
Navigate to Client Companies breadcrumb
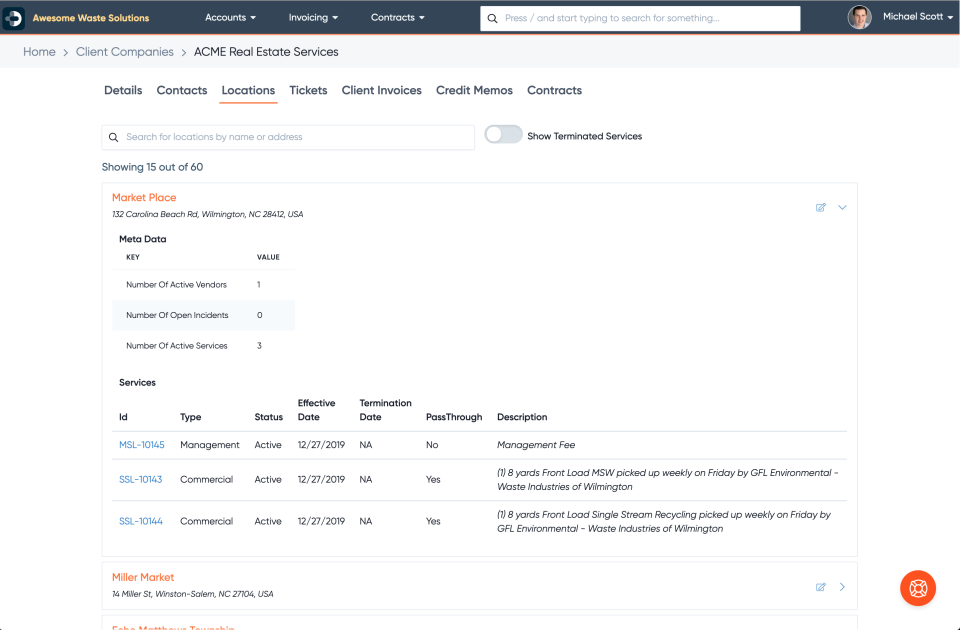click(124, 51)
